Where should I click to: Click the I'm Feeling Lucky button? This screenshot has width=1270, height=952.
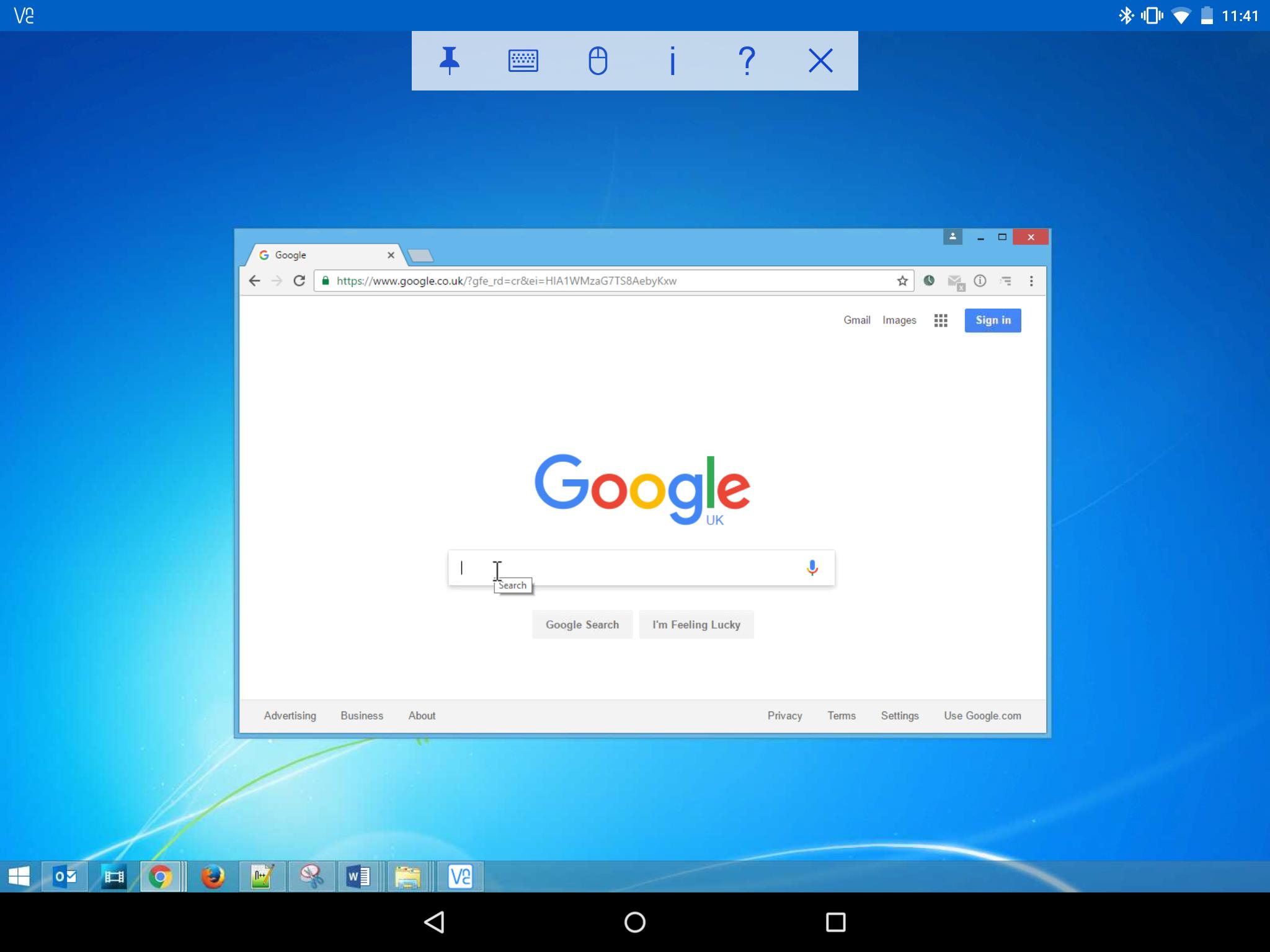(696, 625)
